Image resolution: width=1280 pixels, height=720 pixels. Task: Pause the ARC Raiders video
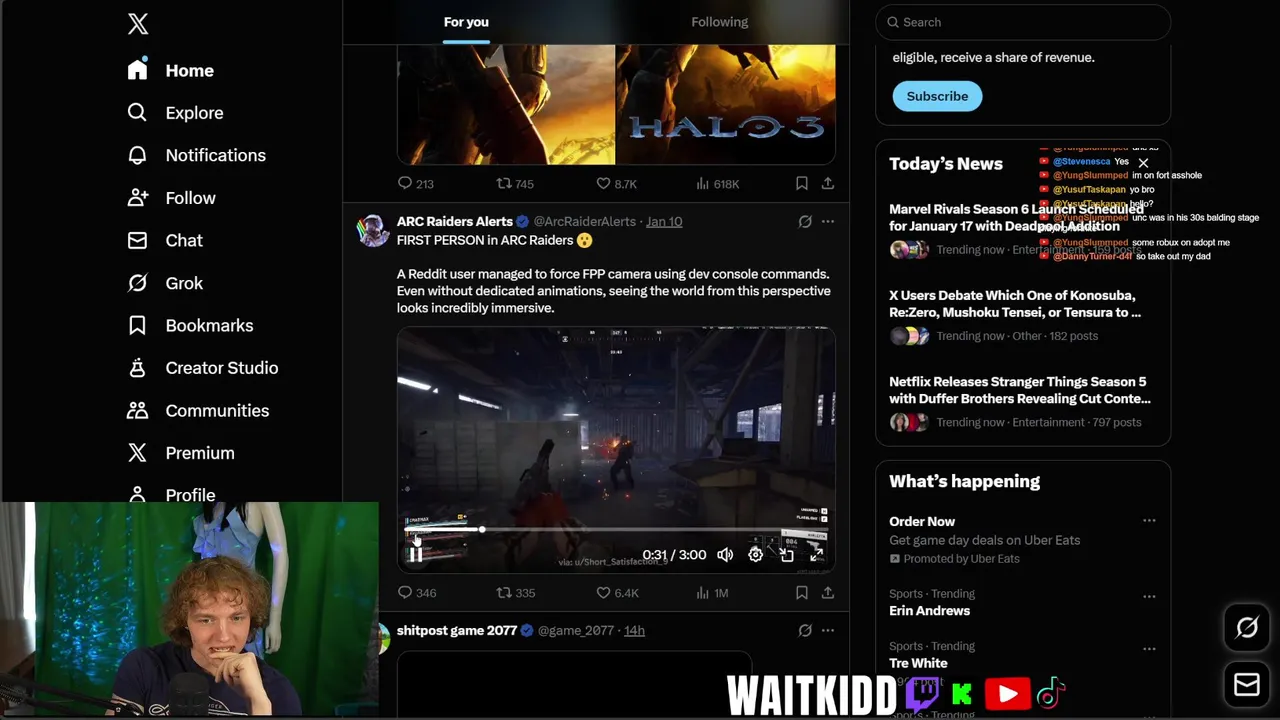[415, 555]
